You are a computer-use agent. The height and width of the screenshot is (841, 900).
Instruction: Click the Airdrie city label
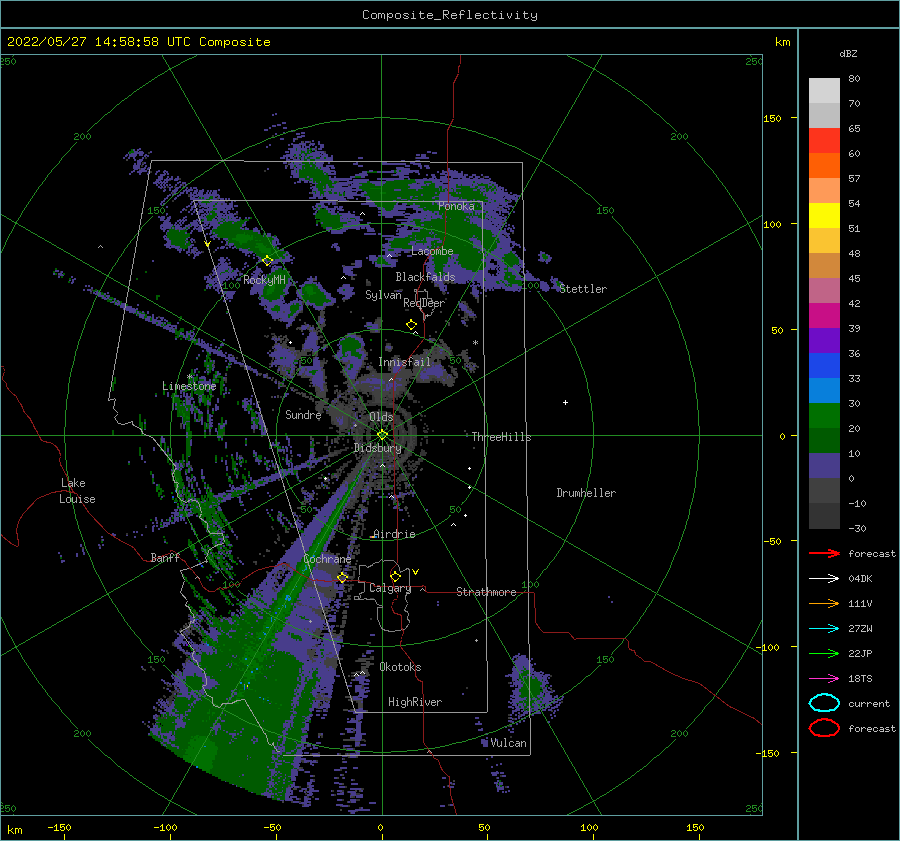394,534
